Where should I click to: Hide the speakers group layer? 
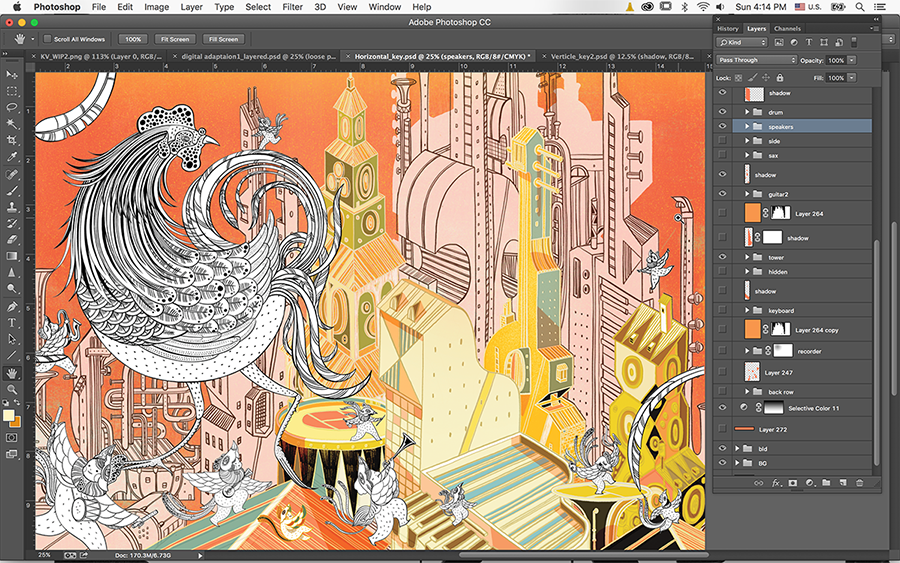723,126
